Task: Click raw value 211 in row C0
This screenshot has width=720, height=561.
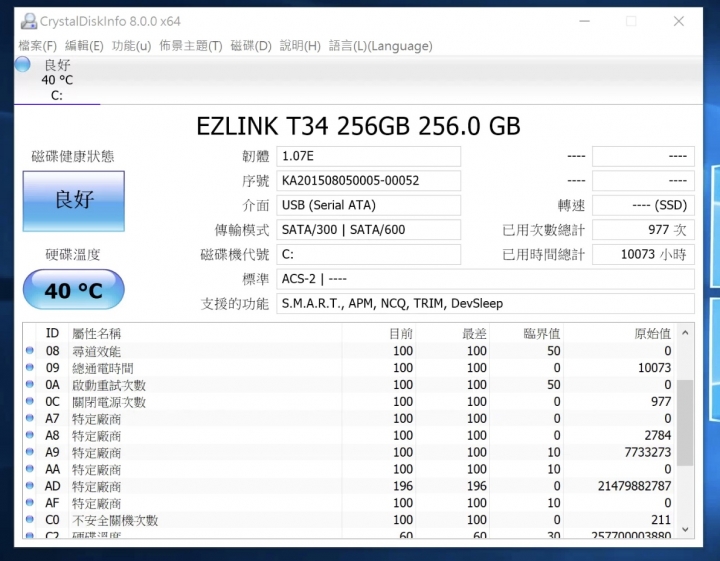Action: (x=661, y=520)
